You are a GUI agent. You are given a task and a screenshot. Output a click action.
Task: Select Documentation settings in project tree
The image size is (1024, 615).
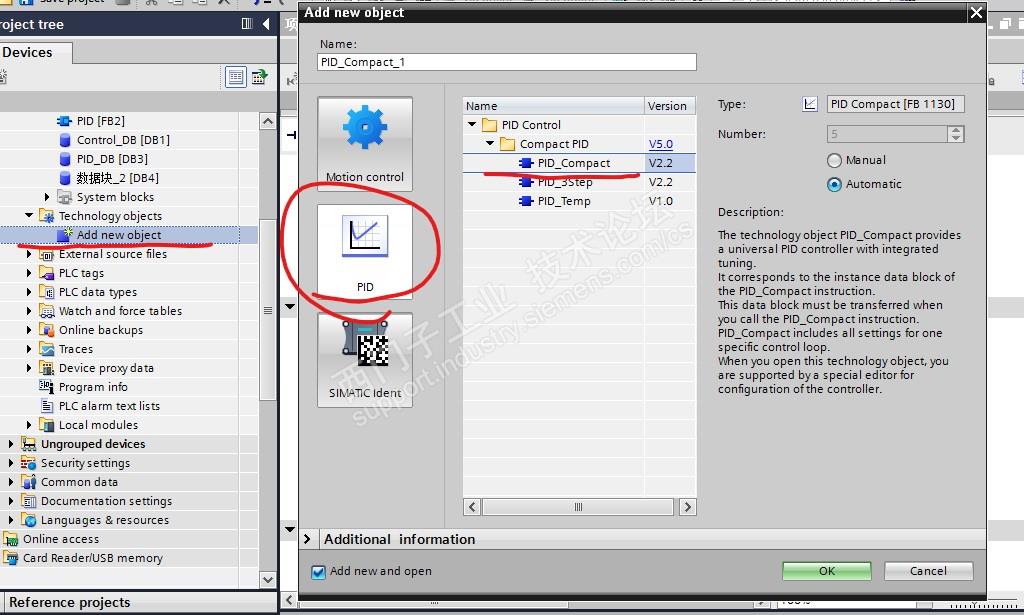[x=106, y=501]
